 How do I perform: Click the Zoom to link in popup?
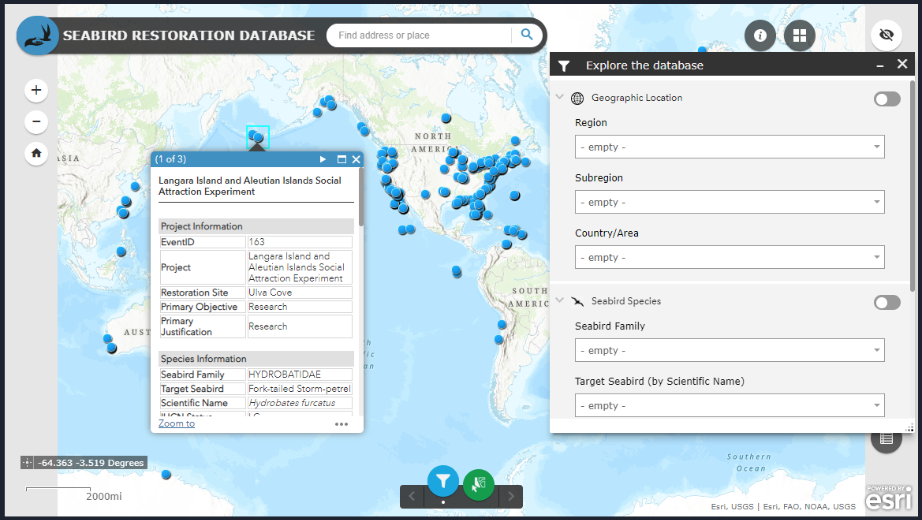tap(177, 424)
